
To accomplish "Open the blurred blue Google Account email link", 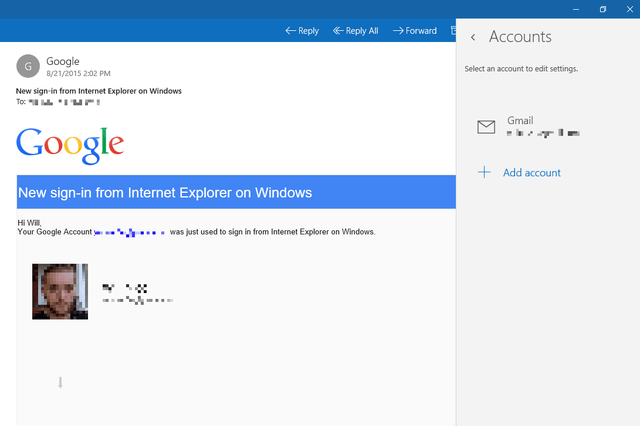I will tap(129, 233).
